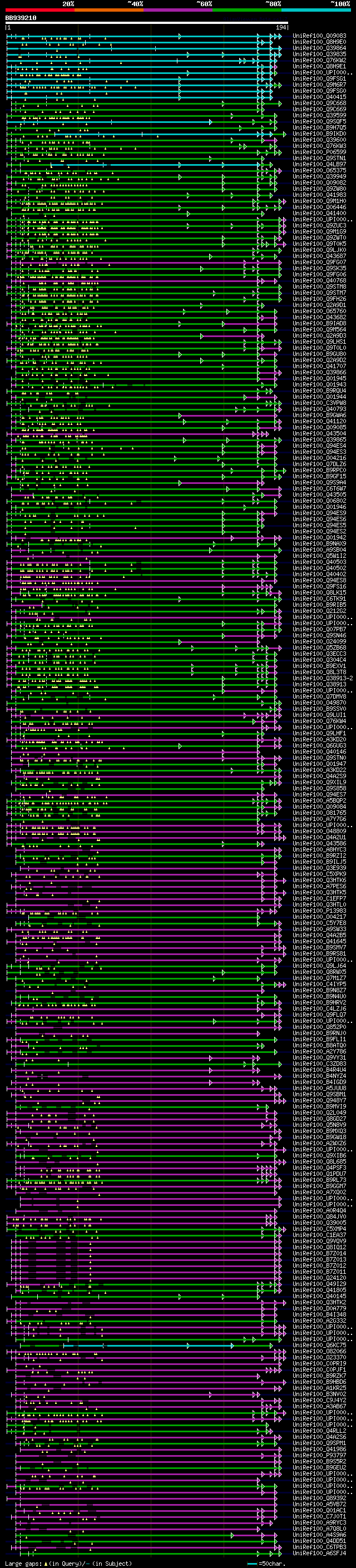Select row label UniRef100_Q40793
This screenshot has height=1568, width=356.
pyautogui.click(x=319, y=409)
